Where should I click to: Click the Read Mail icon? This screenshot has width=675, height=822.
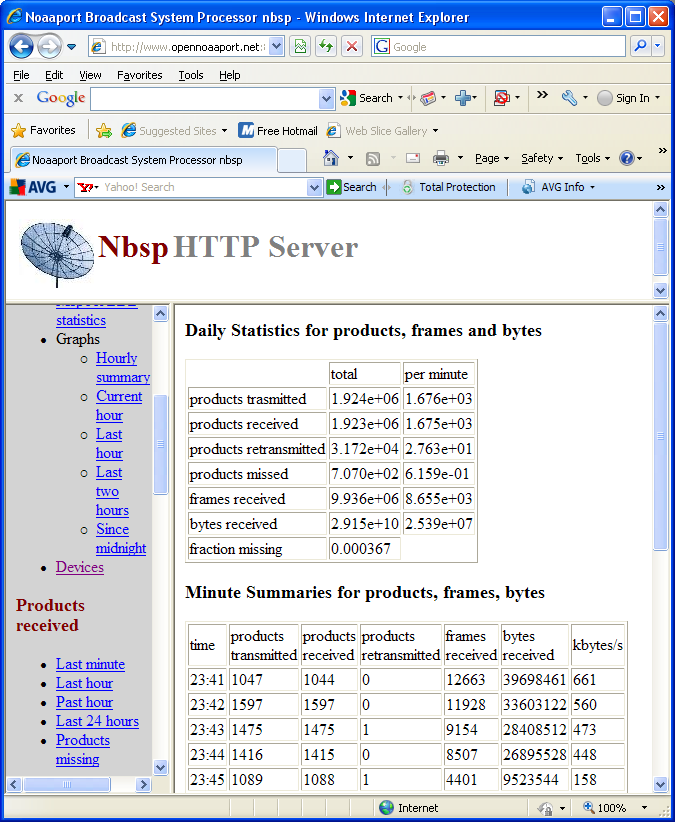[413, 158]
